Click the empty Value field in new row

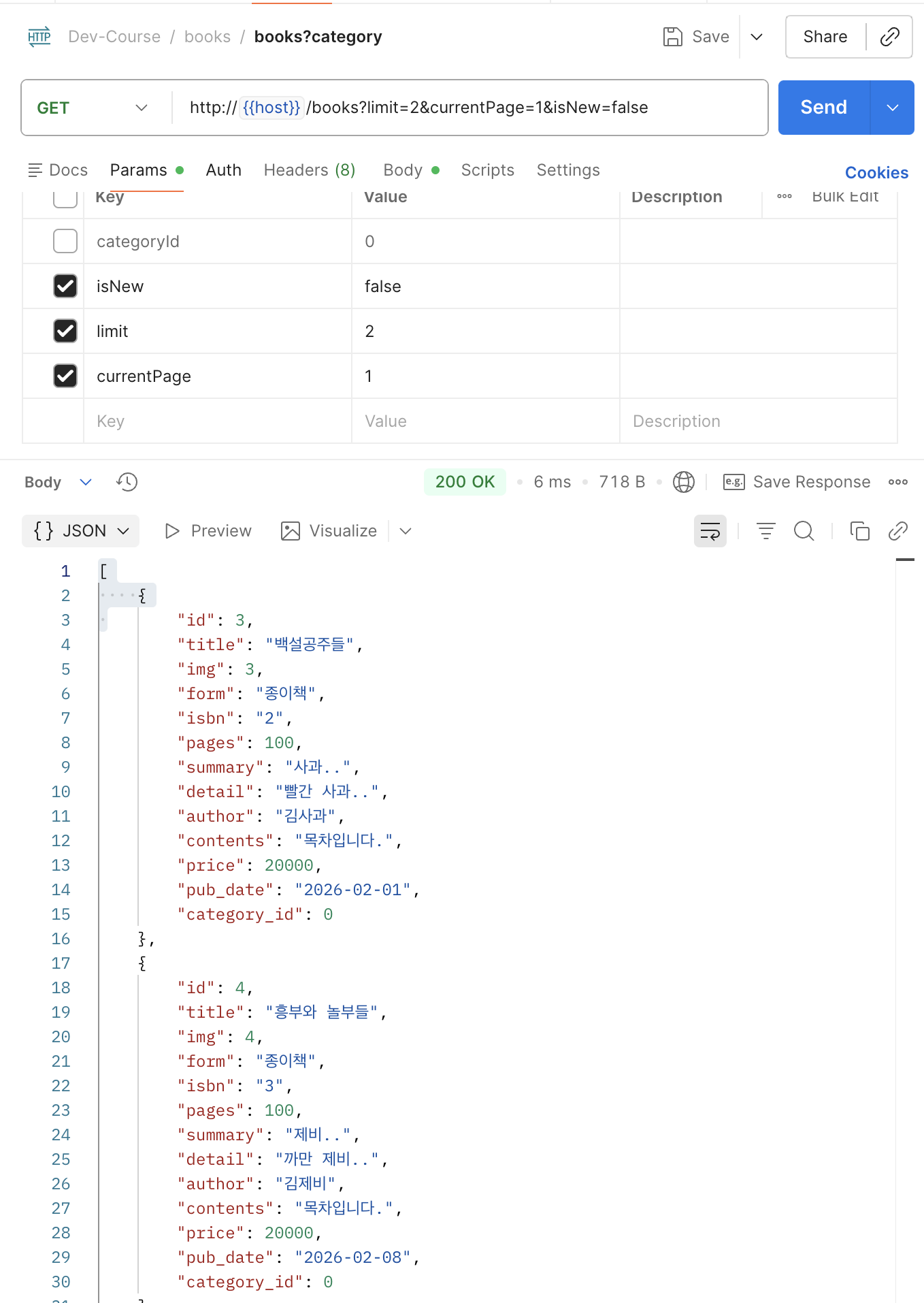click(486, 421)
